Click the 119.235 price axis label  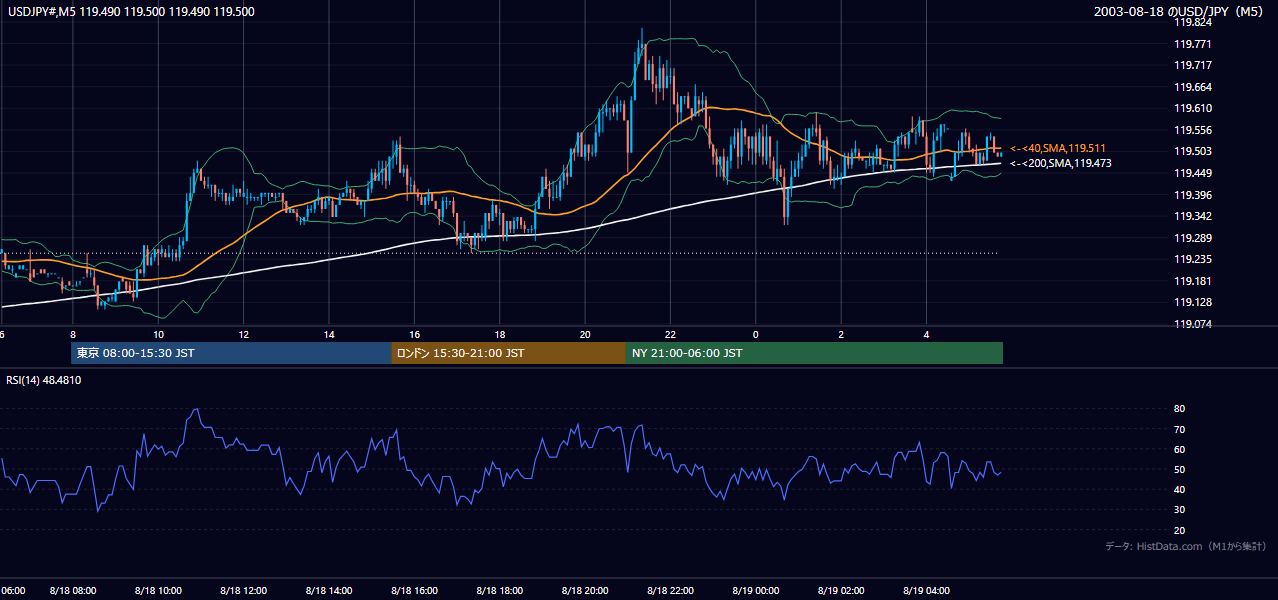click(x=1194, y=259)
